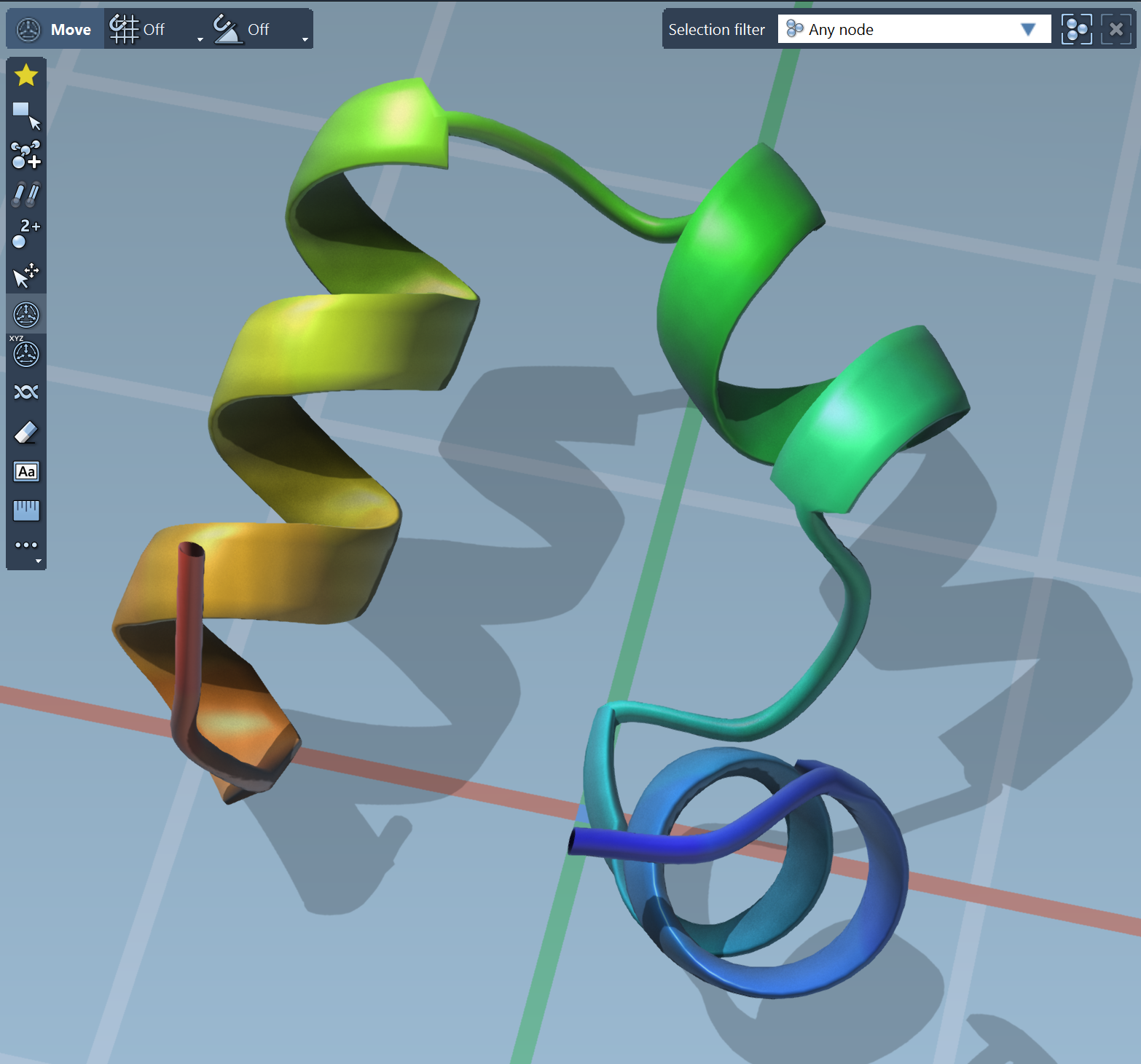Choose the eraser tool
This screenshot has width=1141, height=1064.
tap(26, 433)
